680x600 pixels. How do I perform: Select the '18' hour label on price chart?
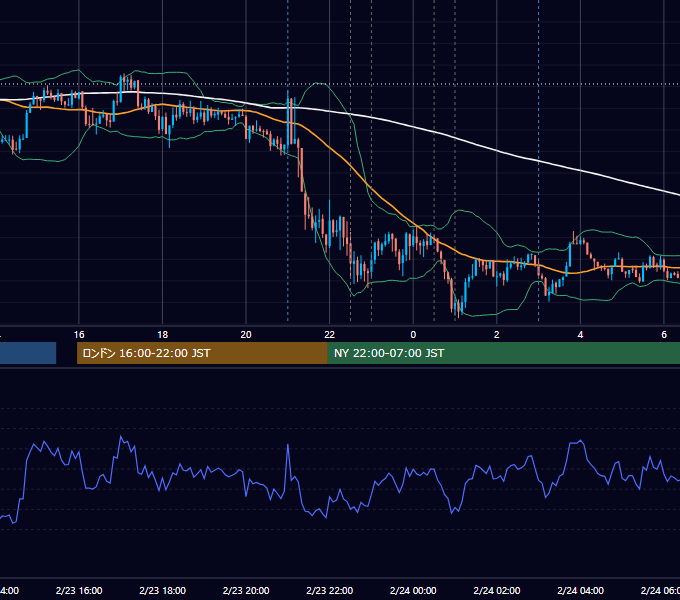point(163,335)
